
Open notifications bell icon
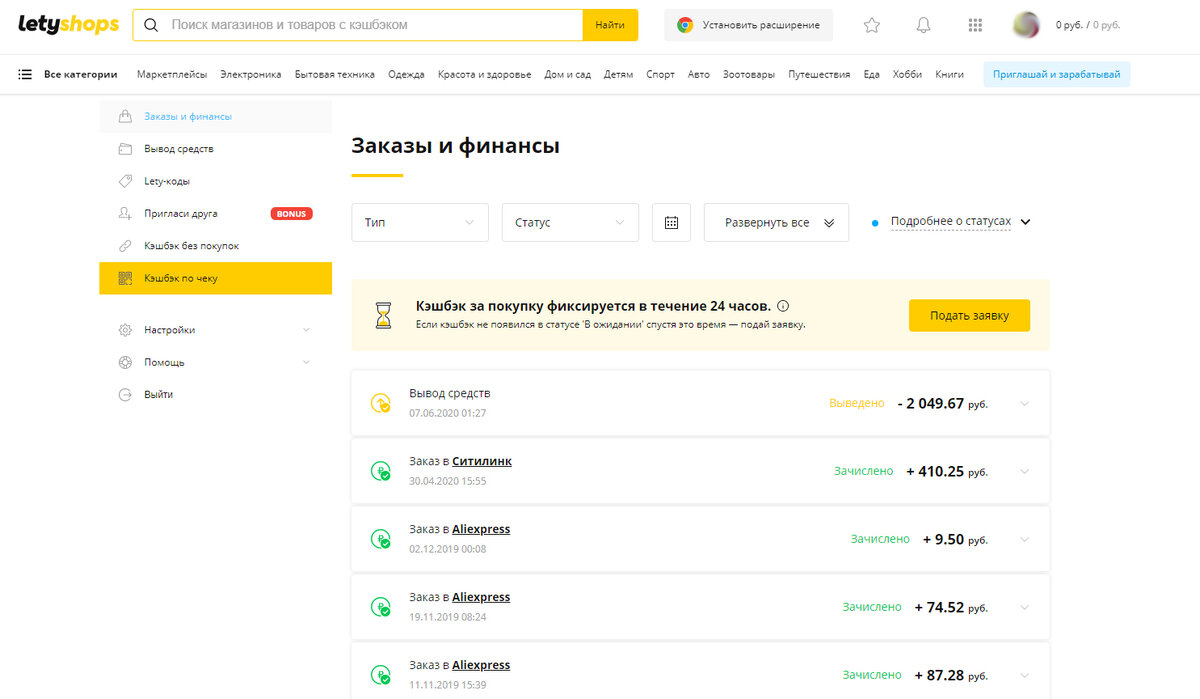tap(924, 25)
